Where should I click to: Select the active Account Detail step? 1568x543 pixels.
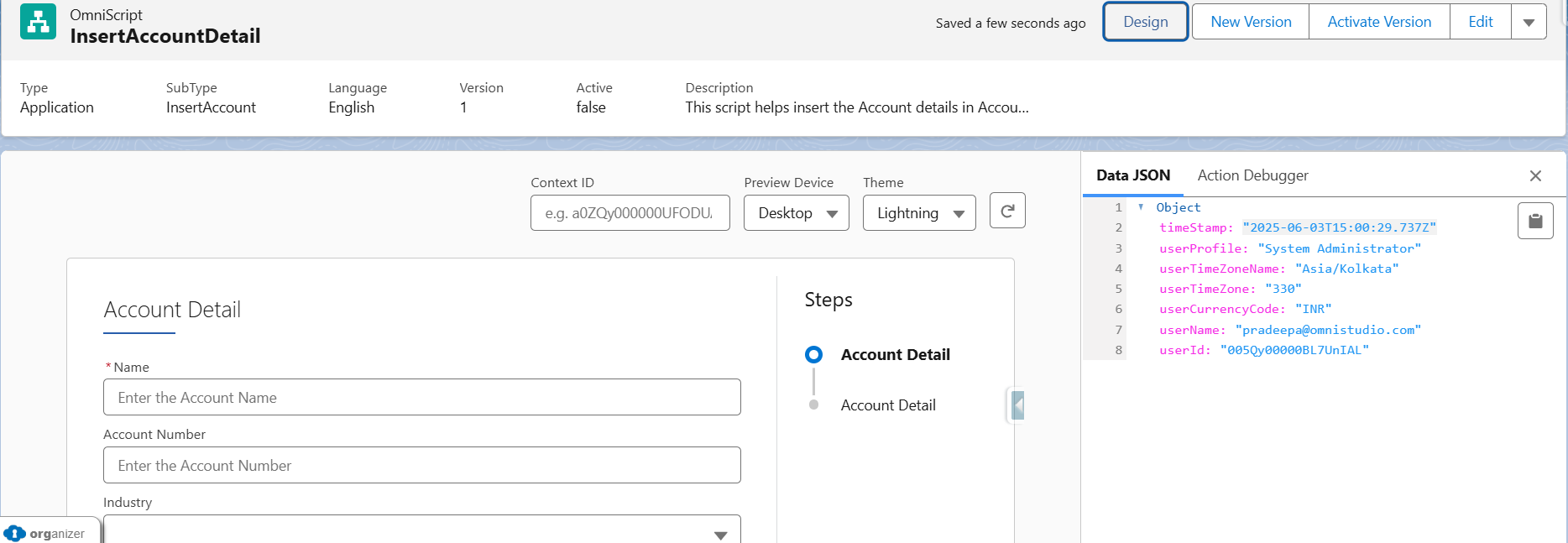[895, 355]
